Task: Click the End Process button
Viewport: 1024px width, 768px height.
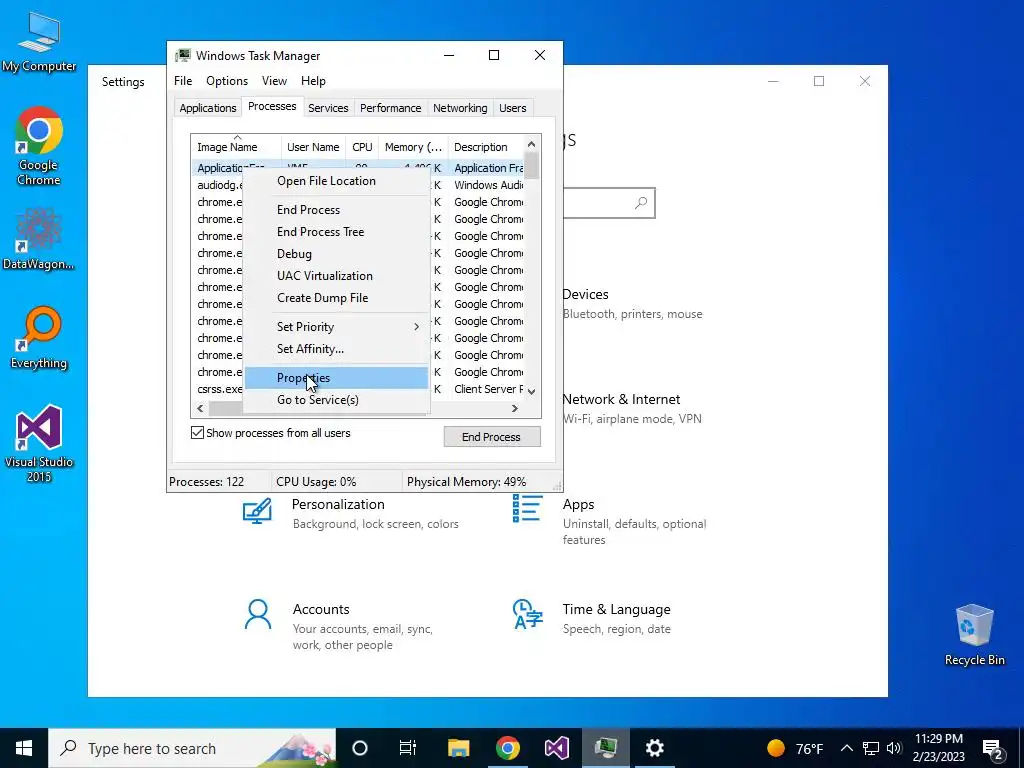Action: [492, 437]
